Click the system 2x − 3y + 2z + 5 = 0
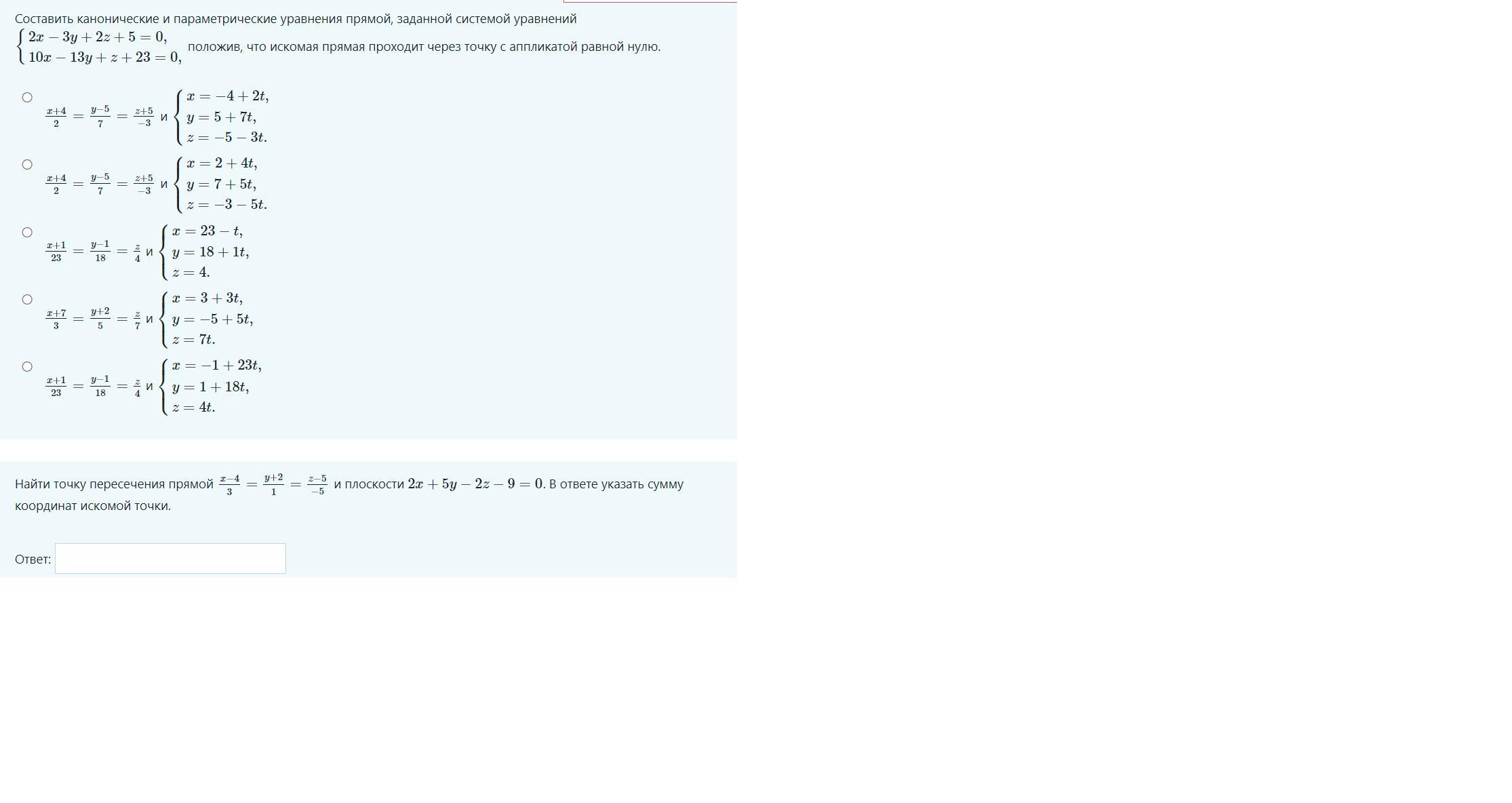 pos(100,47)
